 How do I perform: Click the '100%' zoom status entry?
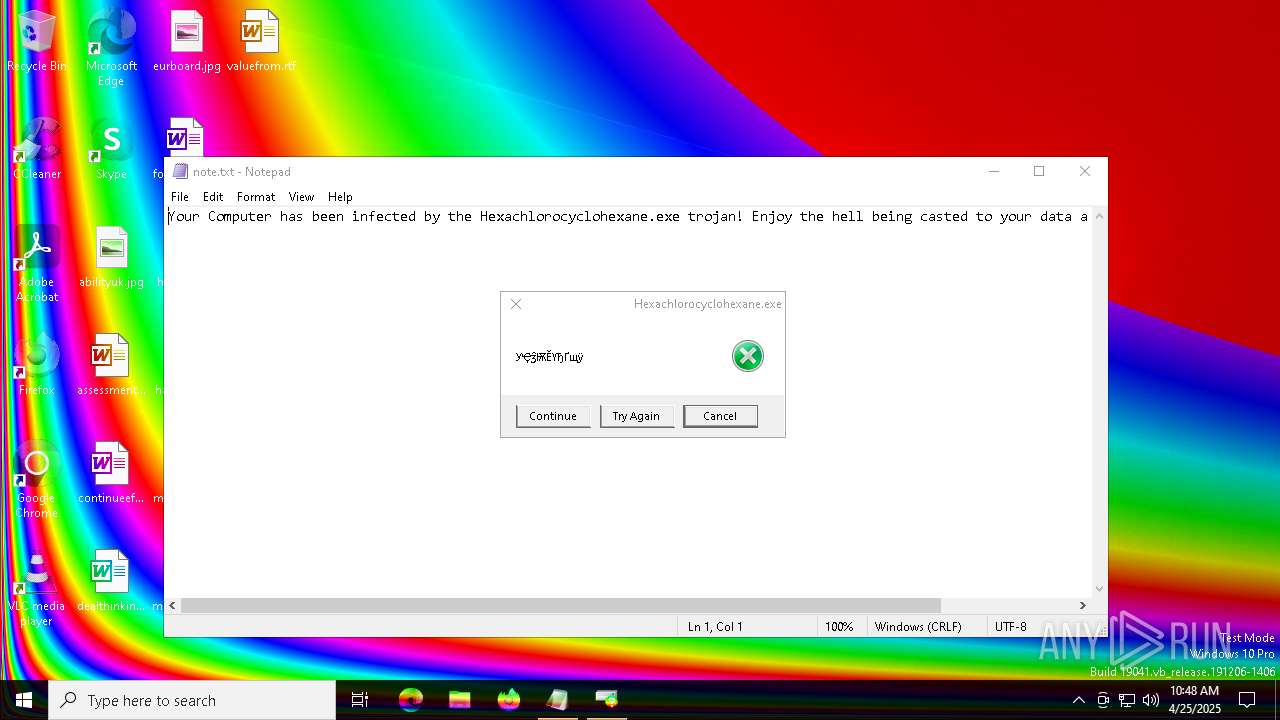tap(839, 626)
